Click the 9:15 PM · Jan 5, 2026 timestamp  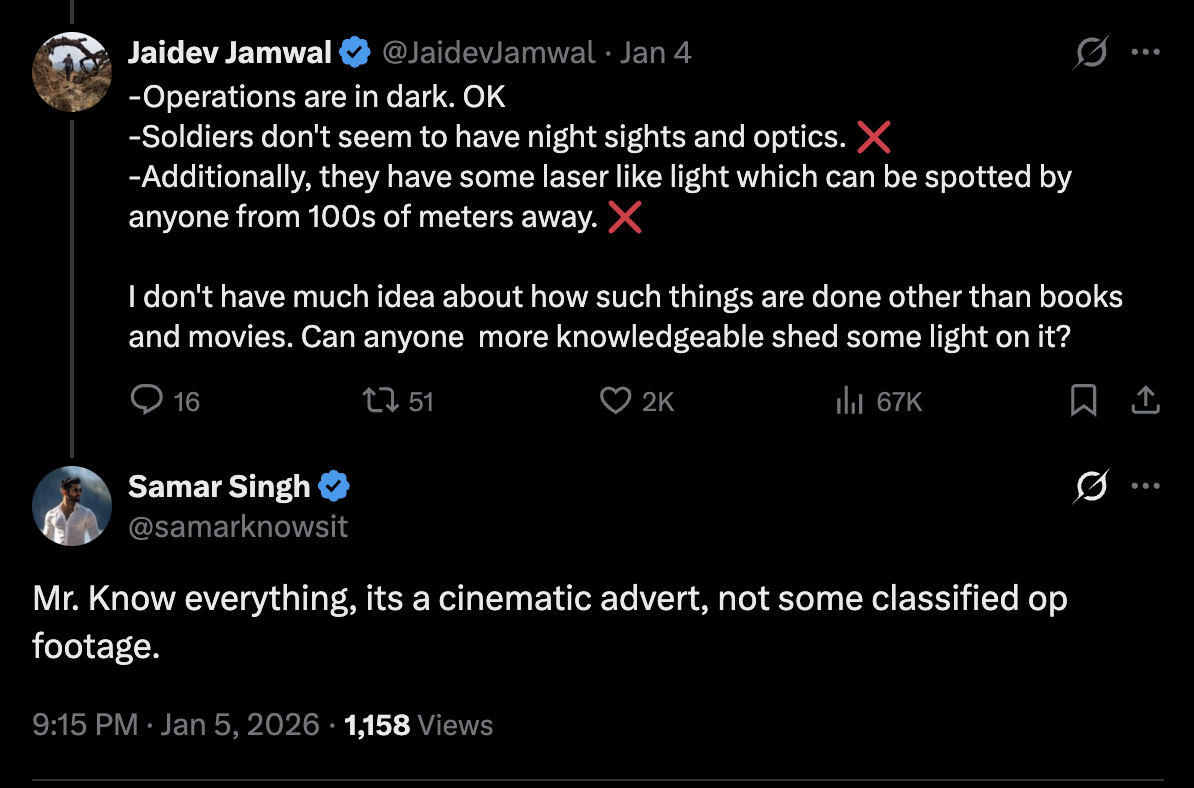coord(176,724)
